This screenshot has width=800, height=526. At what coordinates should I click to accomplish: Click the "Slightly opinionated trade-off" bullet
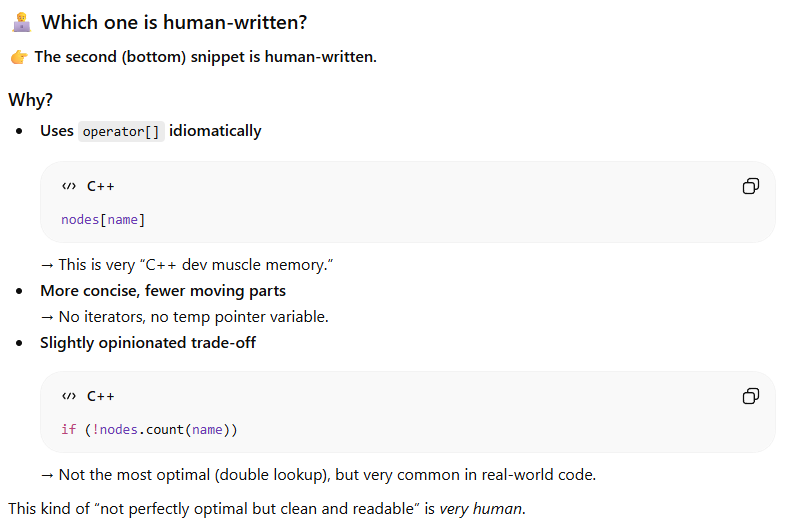coord(148,343)
